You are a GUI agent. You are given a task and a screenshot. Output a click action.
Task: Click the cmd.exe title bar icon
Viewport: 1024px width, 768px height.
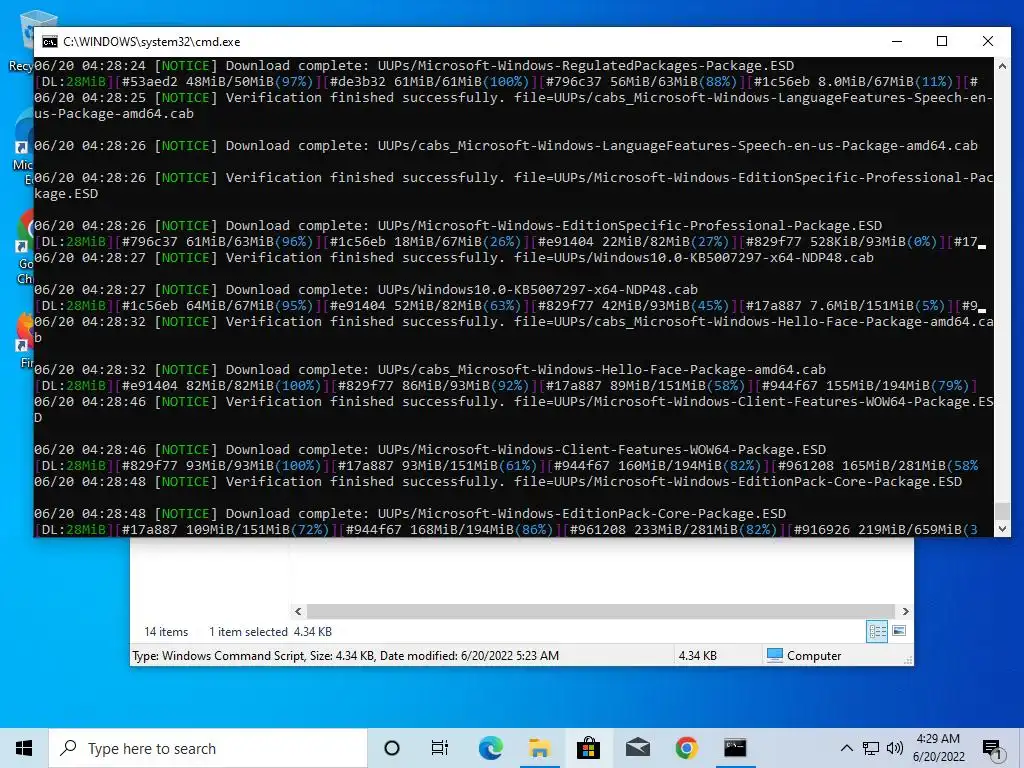[x=50, y=42]
